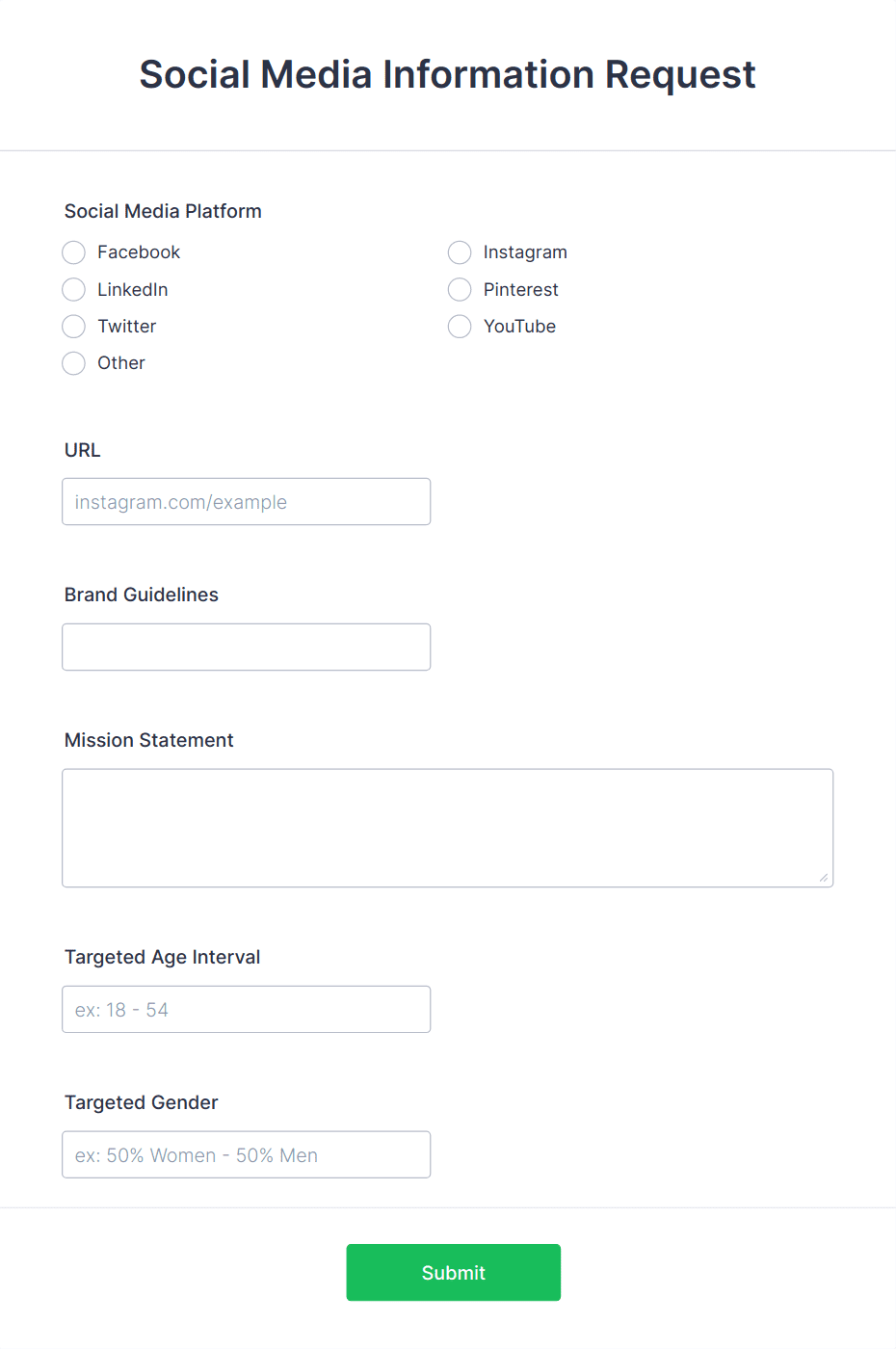This screenshot has width=896, height=1349.
Task: Select YouTube from the platform choices
Action: point(460,326)
